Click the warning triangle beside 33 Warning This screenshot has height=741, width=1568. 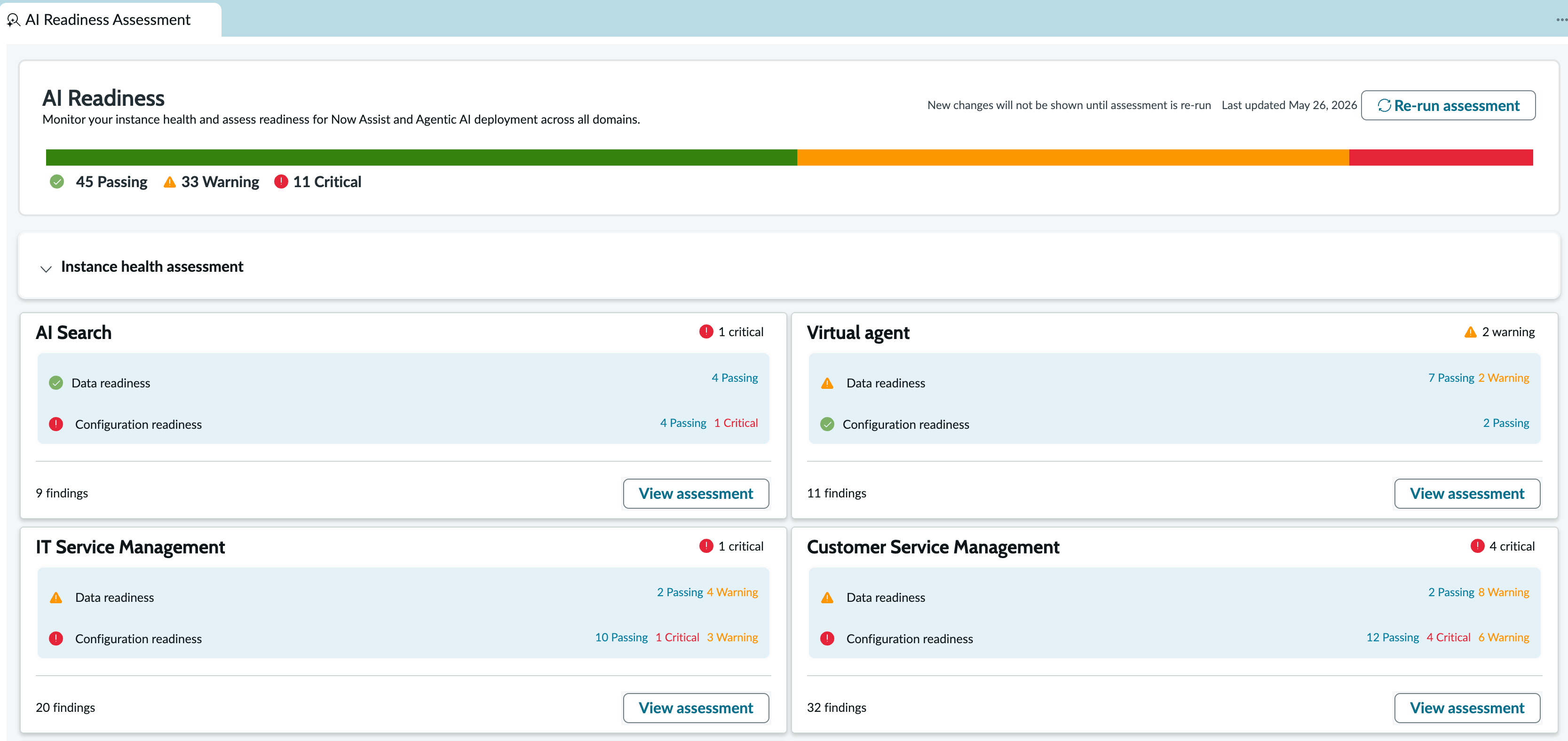tap(170, 182)
